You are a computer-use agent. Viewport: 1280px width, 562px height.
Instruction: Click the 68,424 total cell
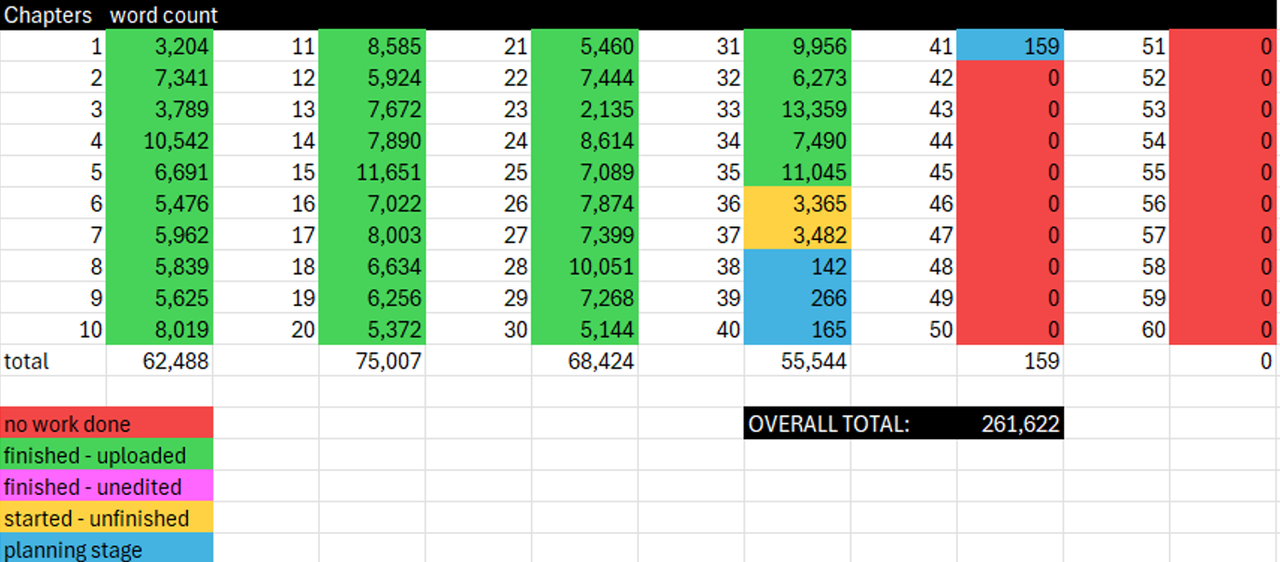click(x=585, y=361)
